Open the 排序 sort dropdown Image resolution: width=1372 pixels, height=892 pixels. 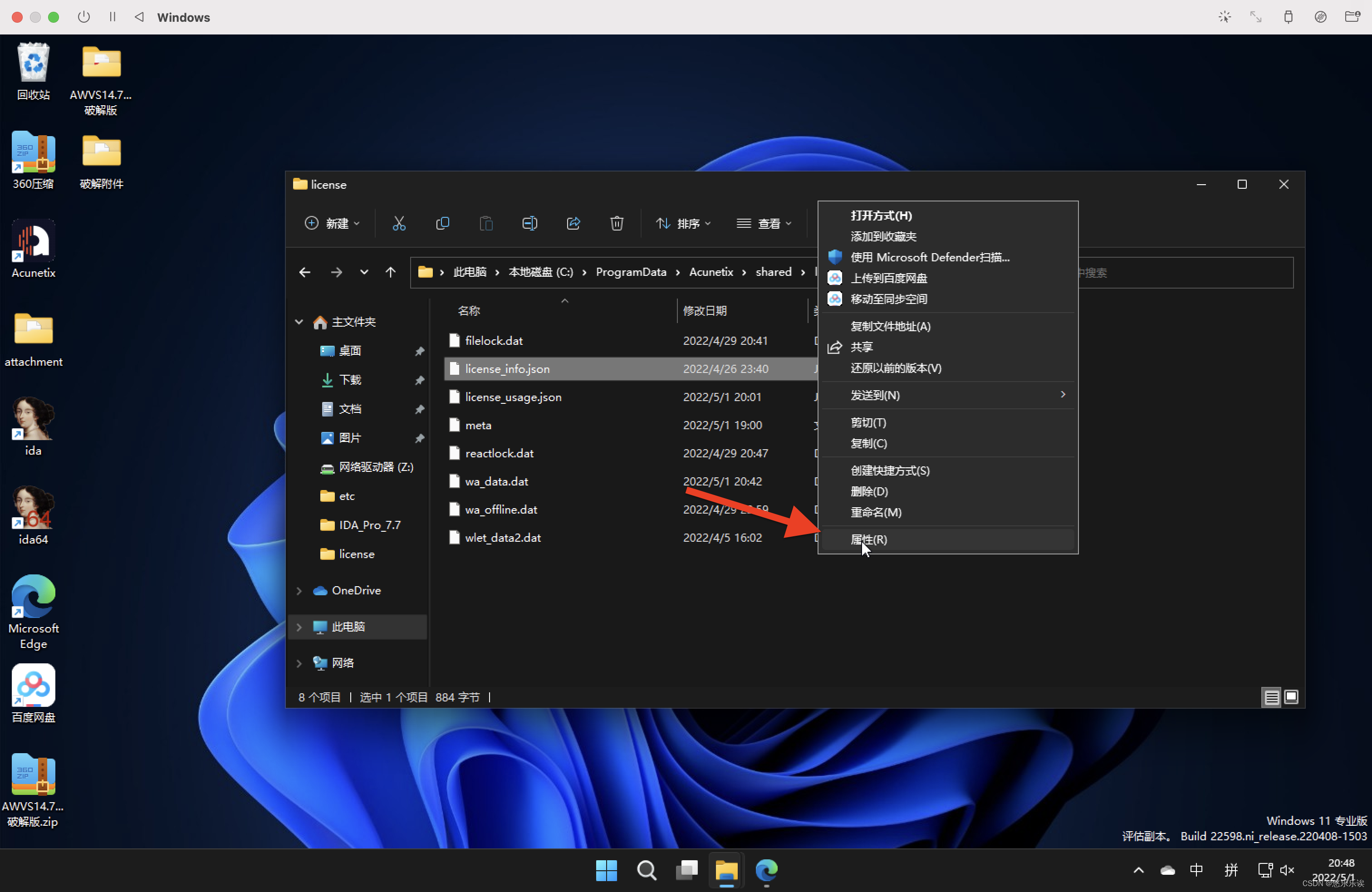pyautogui.click(x=684, y=223)
